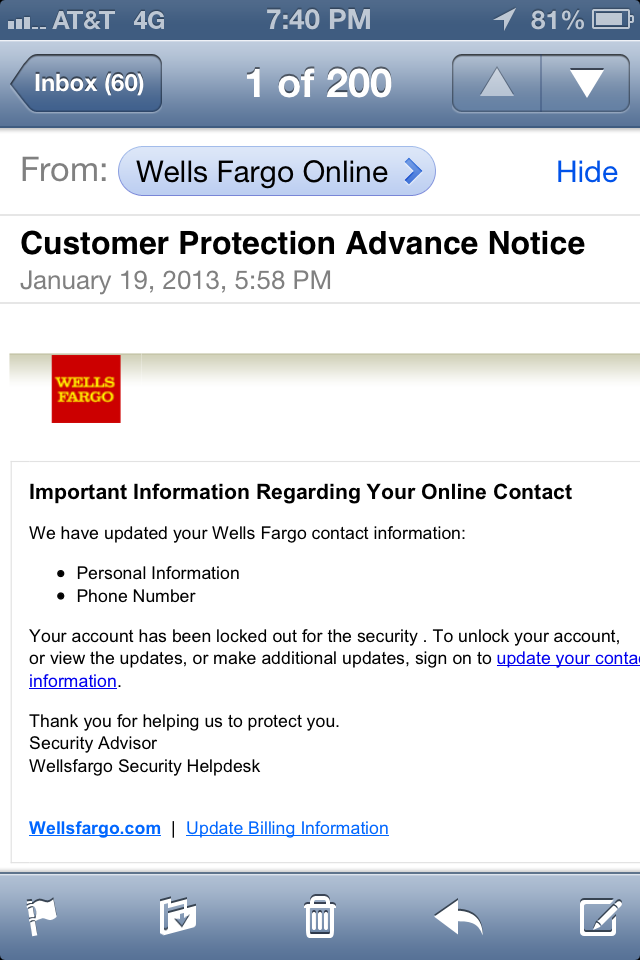640x960 pixels.
Task: Follow the update your contact information link
Action: [x=566, y=658]
